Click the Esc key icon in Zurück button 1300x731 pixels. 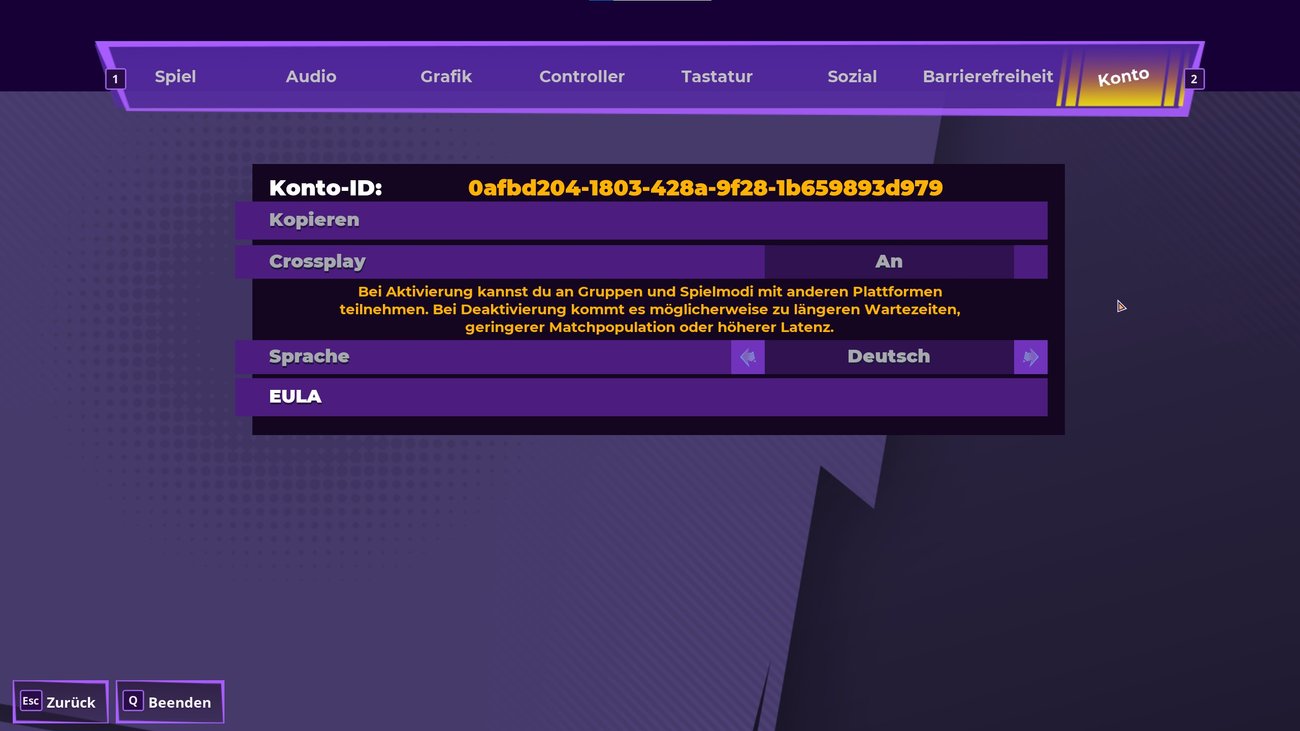(31, 702)
